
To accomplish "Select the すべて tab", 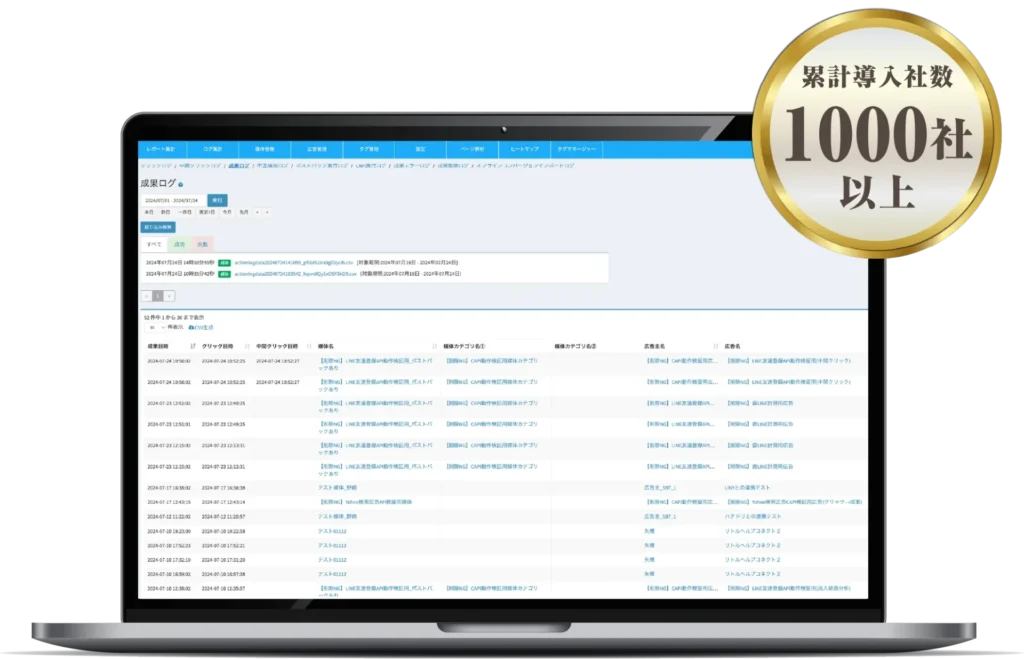I will click(154, 243).
